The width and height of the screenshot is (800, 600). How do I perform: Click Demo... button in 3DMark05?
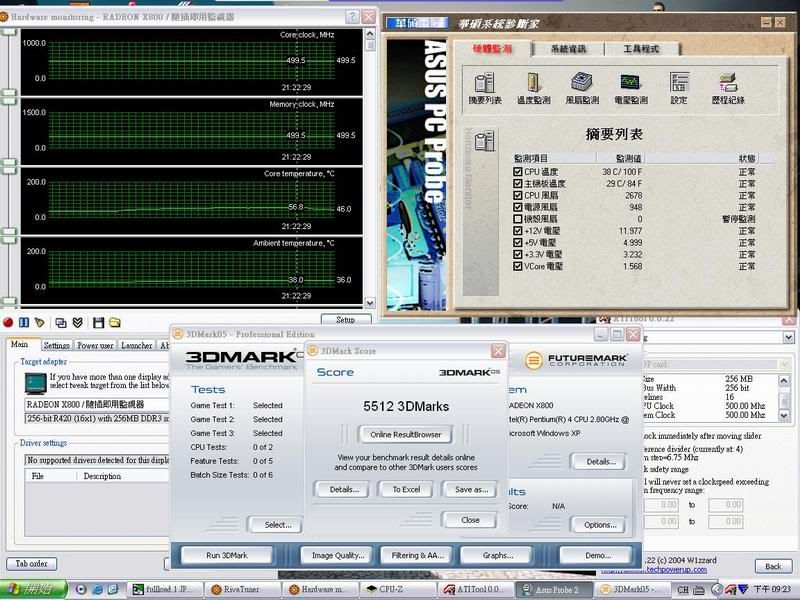point(598,555)
